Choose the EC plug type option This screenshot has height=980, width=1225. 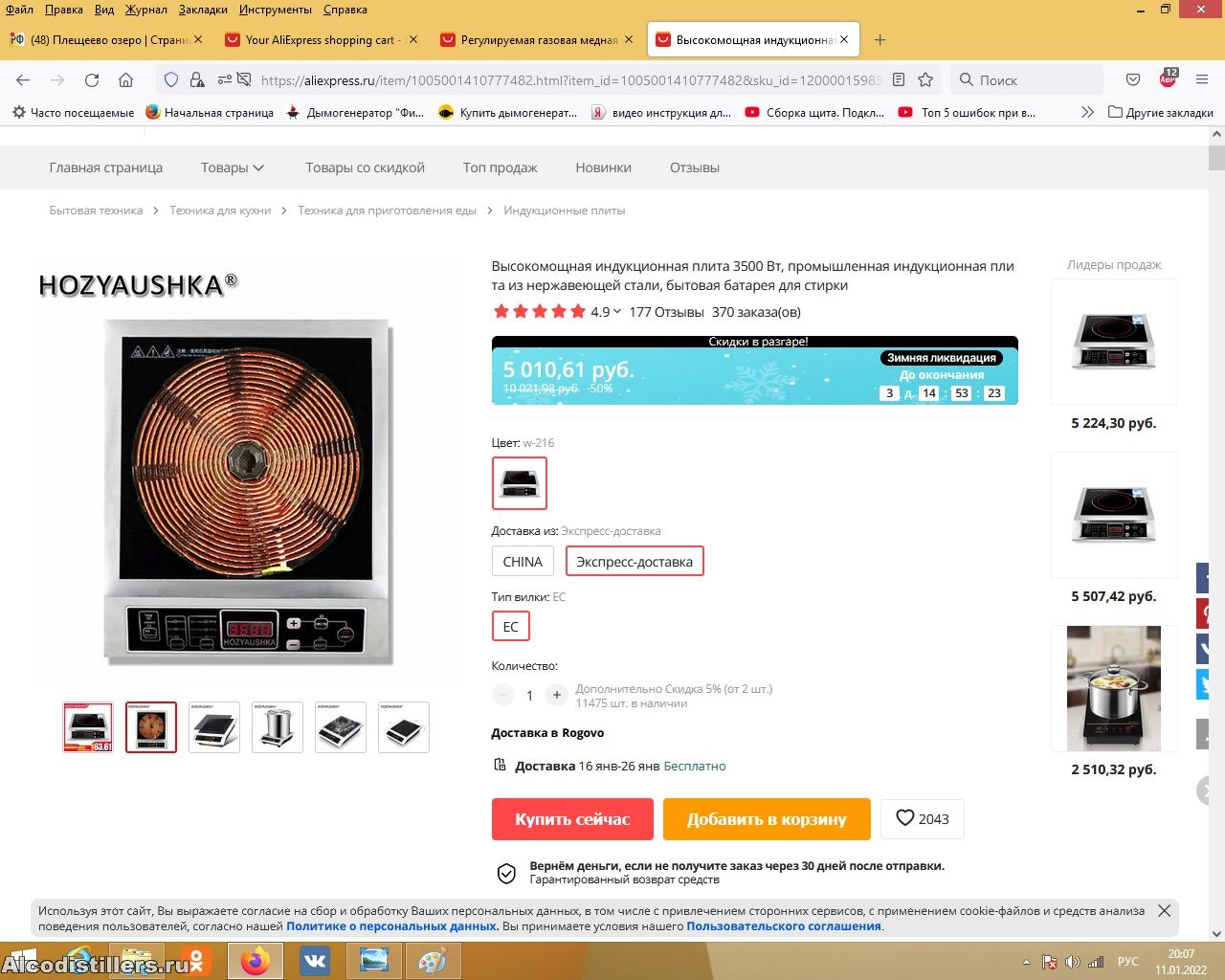click(x=510, y=627)
